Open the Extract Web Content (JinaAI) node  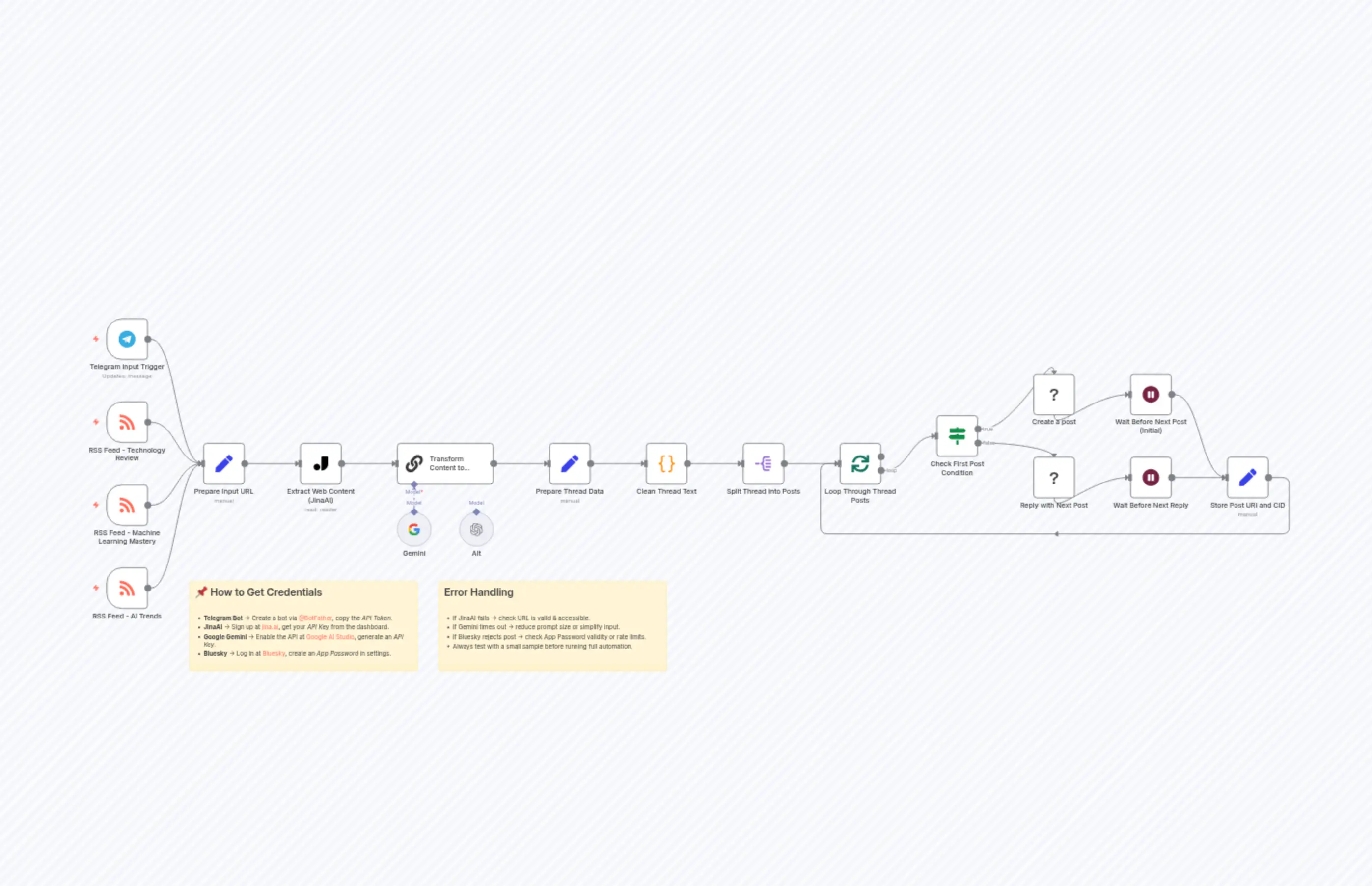[x=321, y=463]
